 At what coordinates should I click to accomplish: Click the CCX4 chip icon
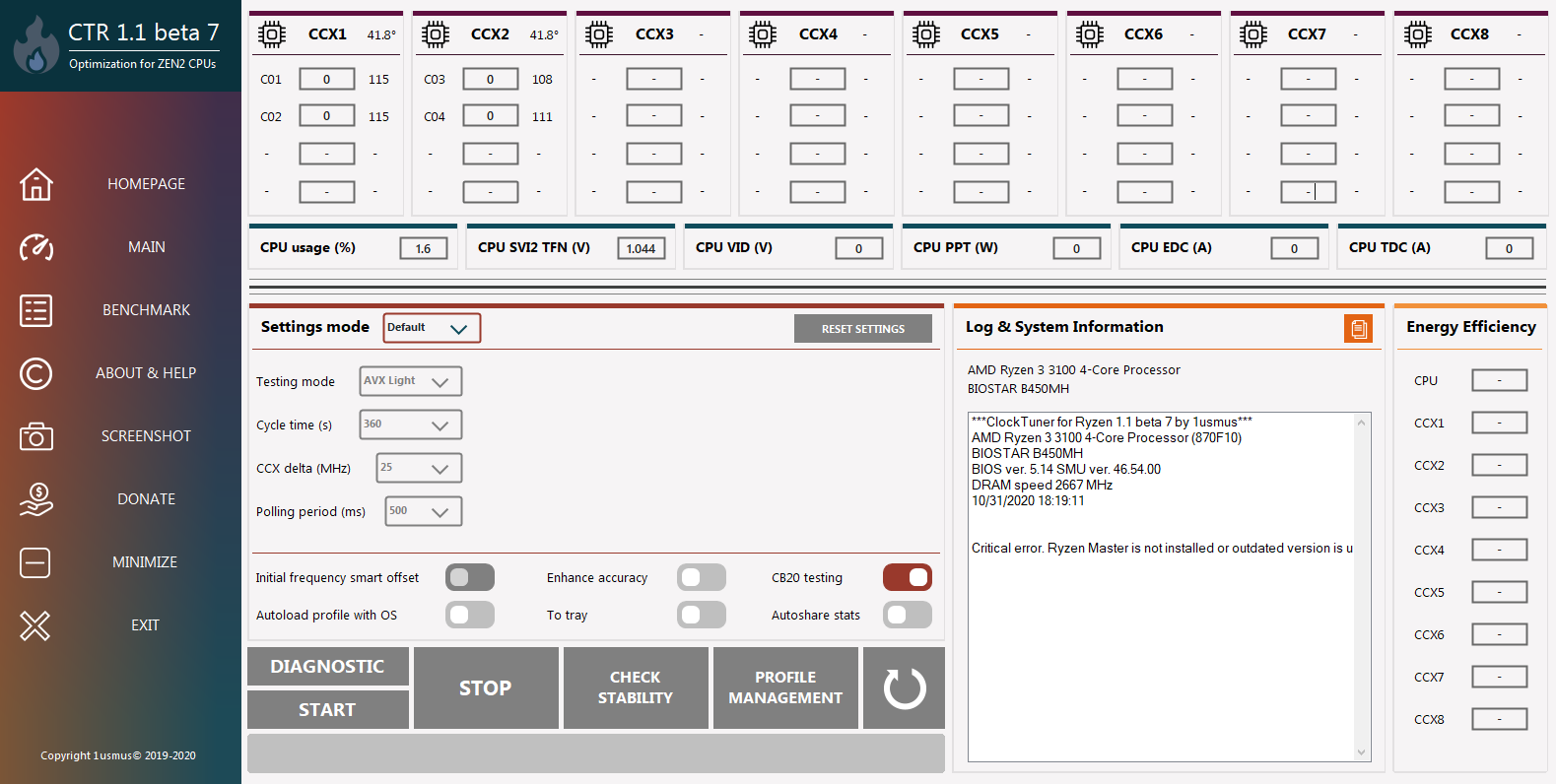pyautogui.click(x=763, y=34)
